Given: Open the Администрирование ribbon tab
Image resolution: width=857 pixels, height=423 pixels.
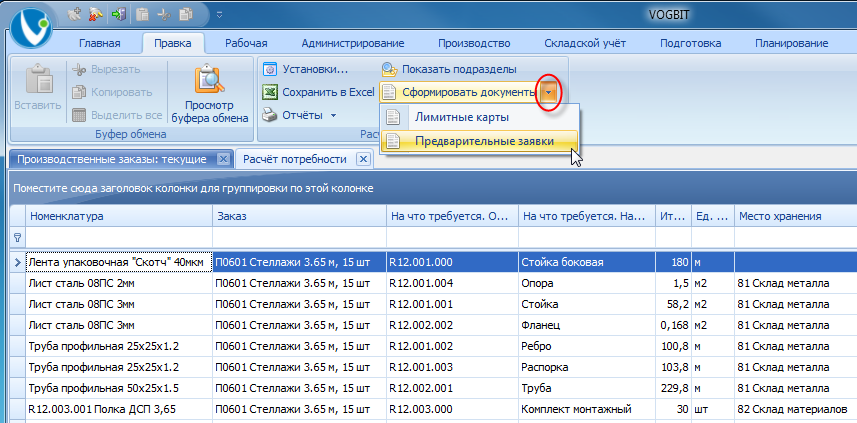Looking at the screenshot, I should [x=353, y=44].
